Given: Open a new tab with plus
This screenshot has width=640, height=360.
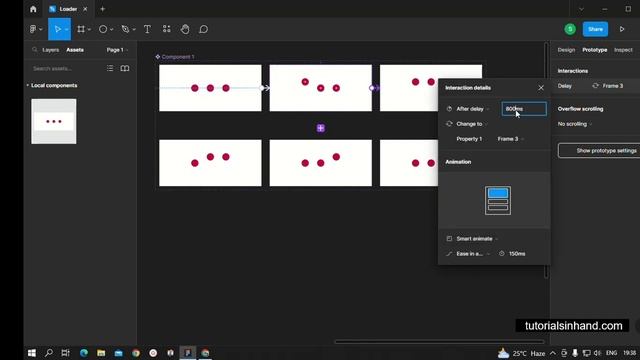Looking at the screenshot, I should point(102,9).
